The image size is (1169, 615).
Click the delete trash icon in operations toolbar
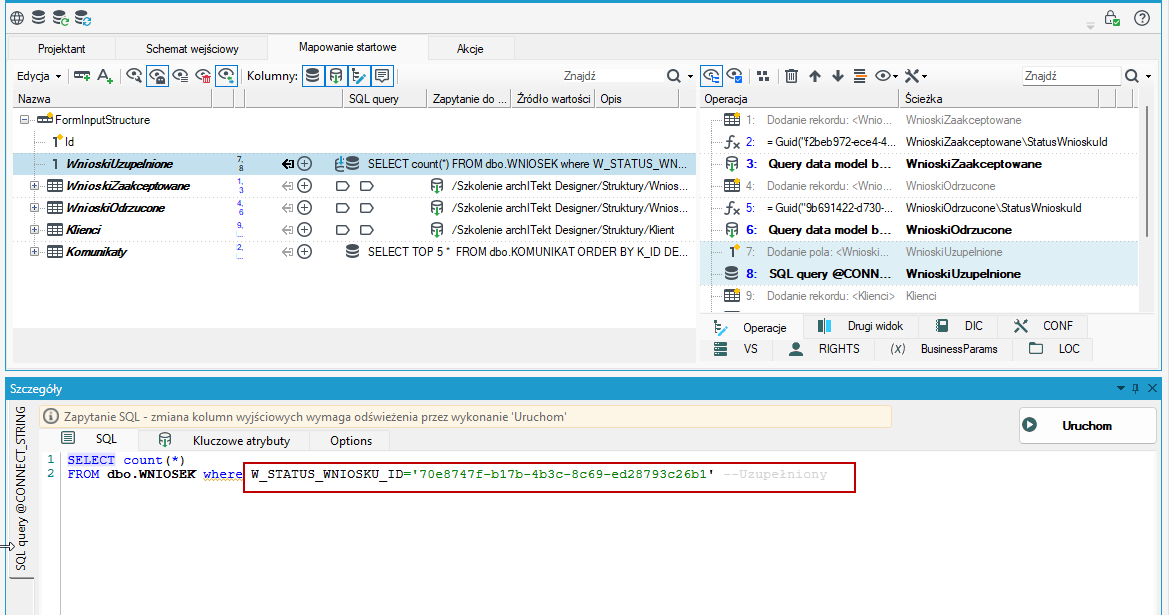pos(792,76)
